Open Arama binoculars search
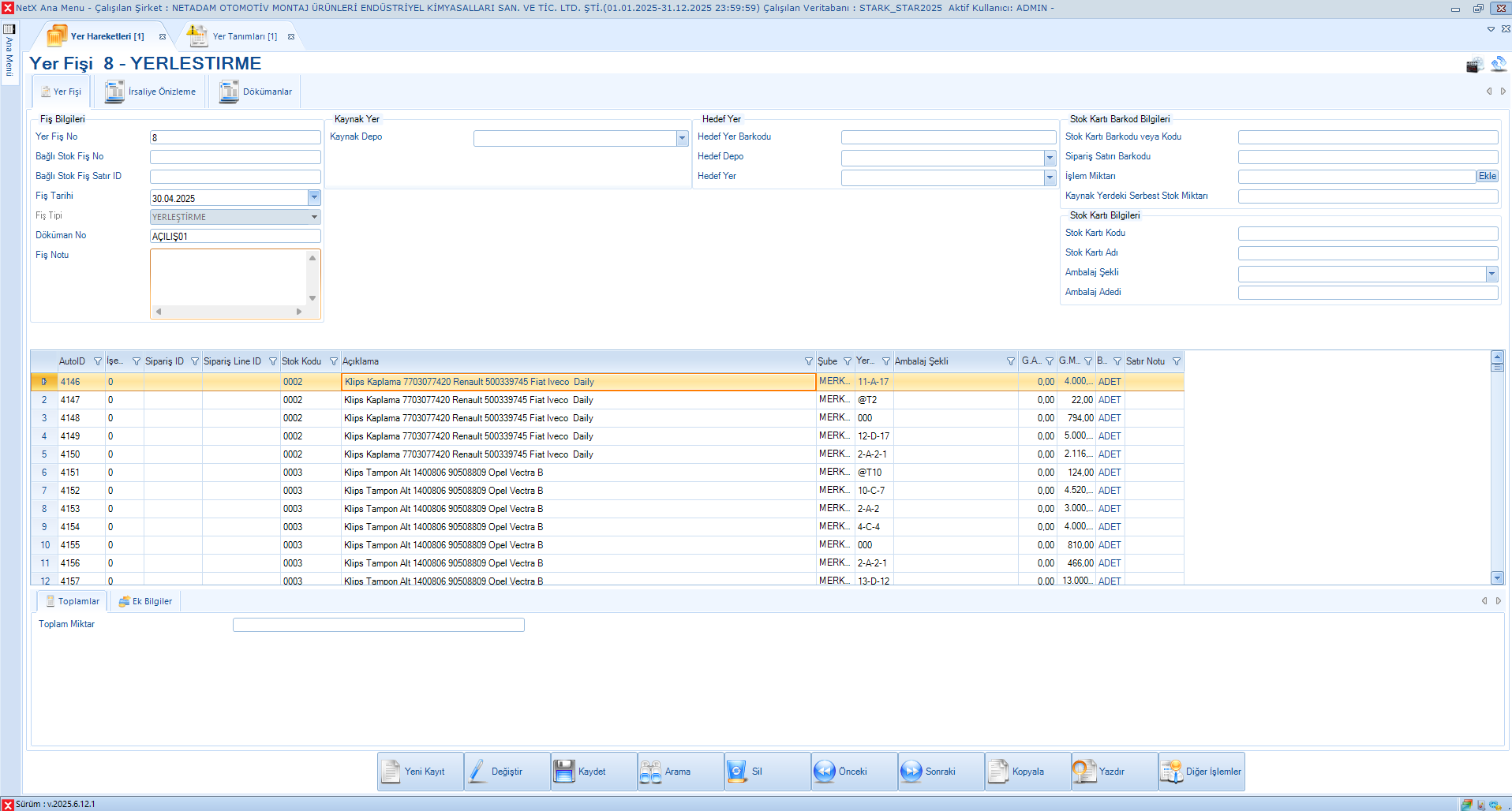 [x=651, y=771]
